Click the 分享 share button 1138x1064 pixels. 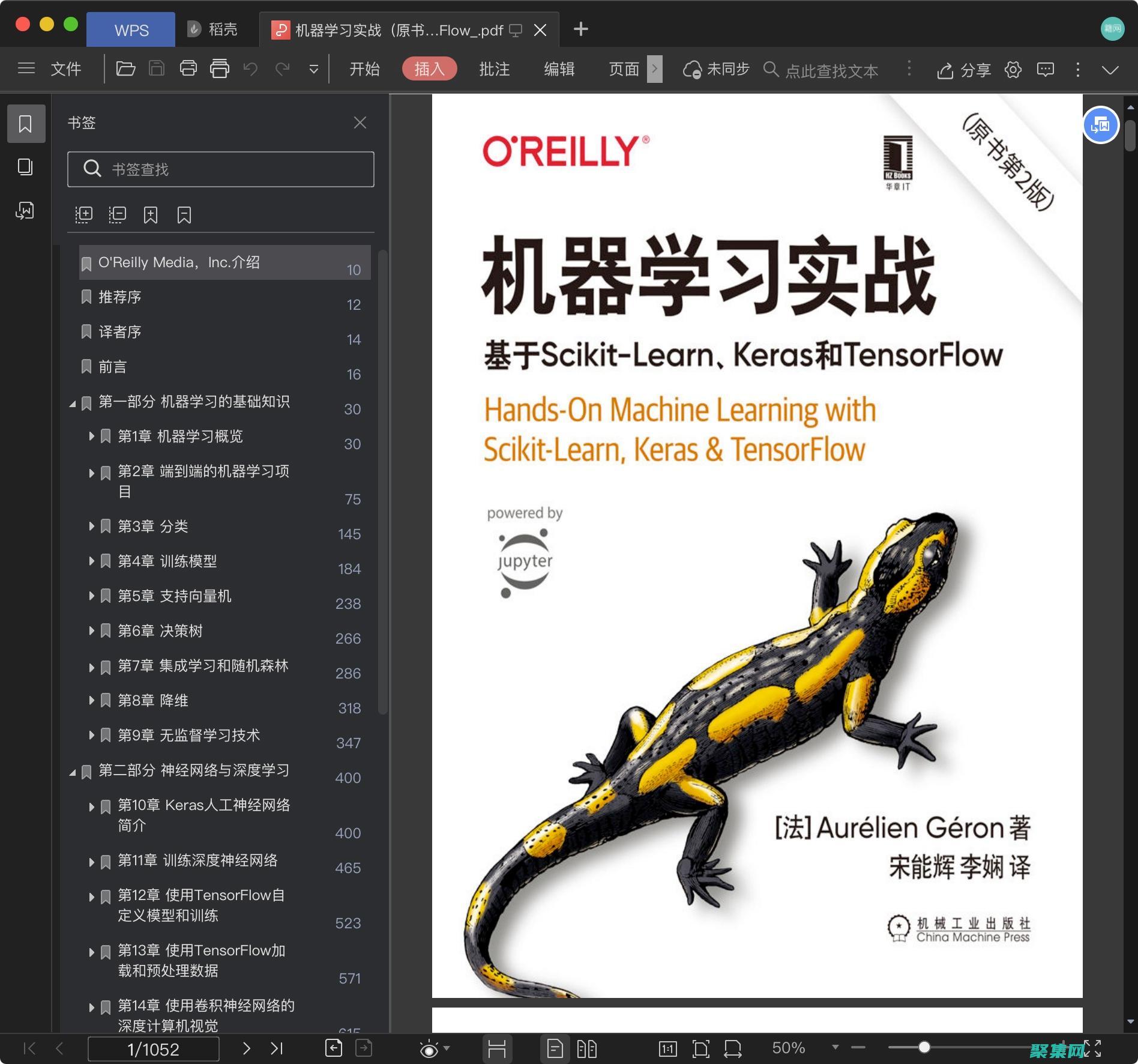pyautogui.click(x=963, y=70)
